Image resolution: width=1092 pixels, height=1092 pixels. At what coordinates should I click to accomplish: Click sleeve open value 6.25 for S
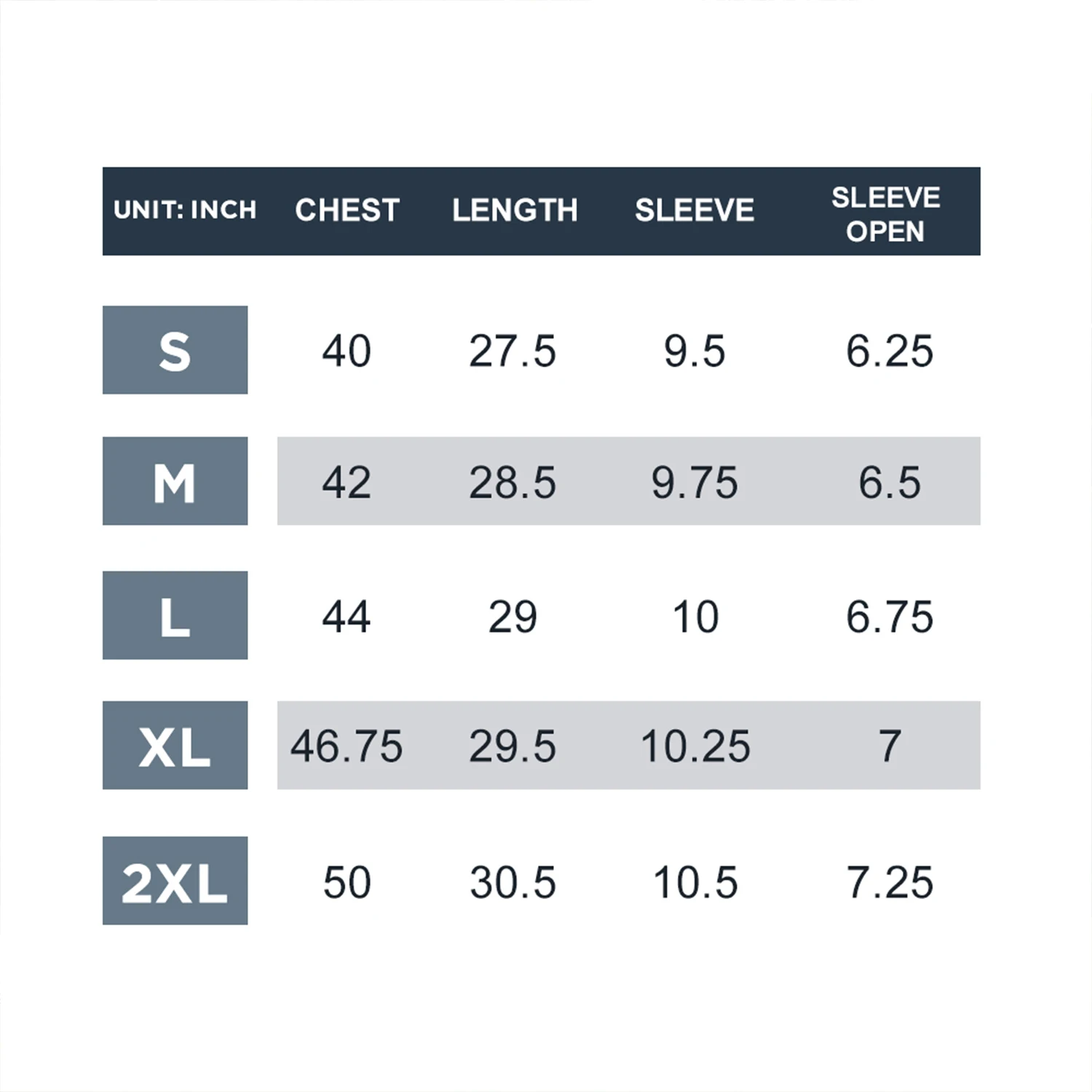pos(890,351)
